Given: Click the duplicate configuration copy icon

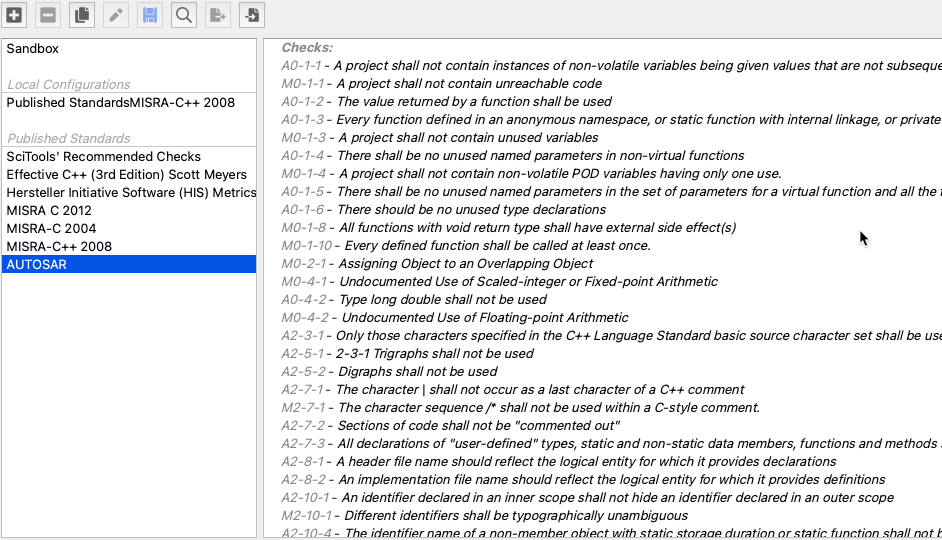Looking at the screenshot, I should tap(82, 15).
